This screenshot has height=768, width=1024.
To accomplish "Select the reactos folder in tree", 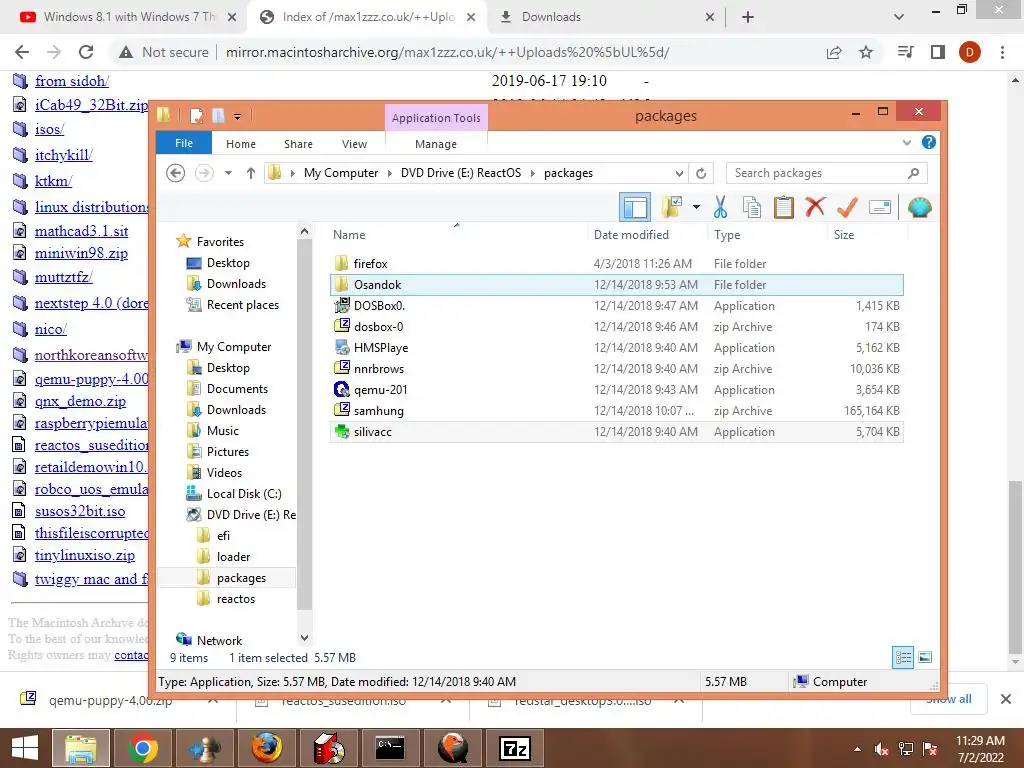I will [x=236, y=599].
